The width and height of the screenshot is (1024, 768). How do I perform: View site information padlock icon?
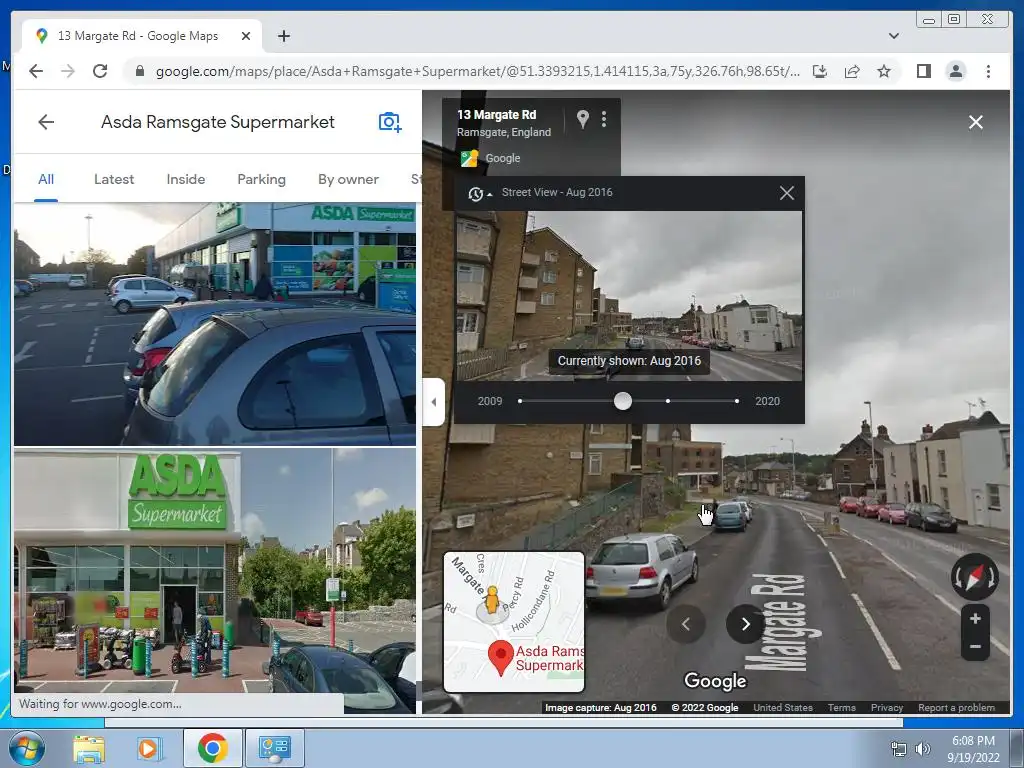(x=139, y=71)
